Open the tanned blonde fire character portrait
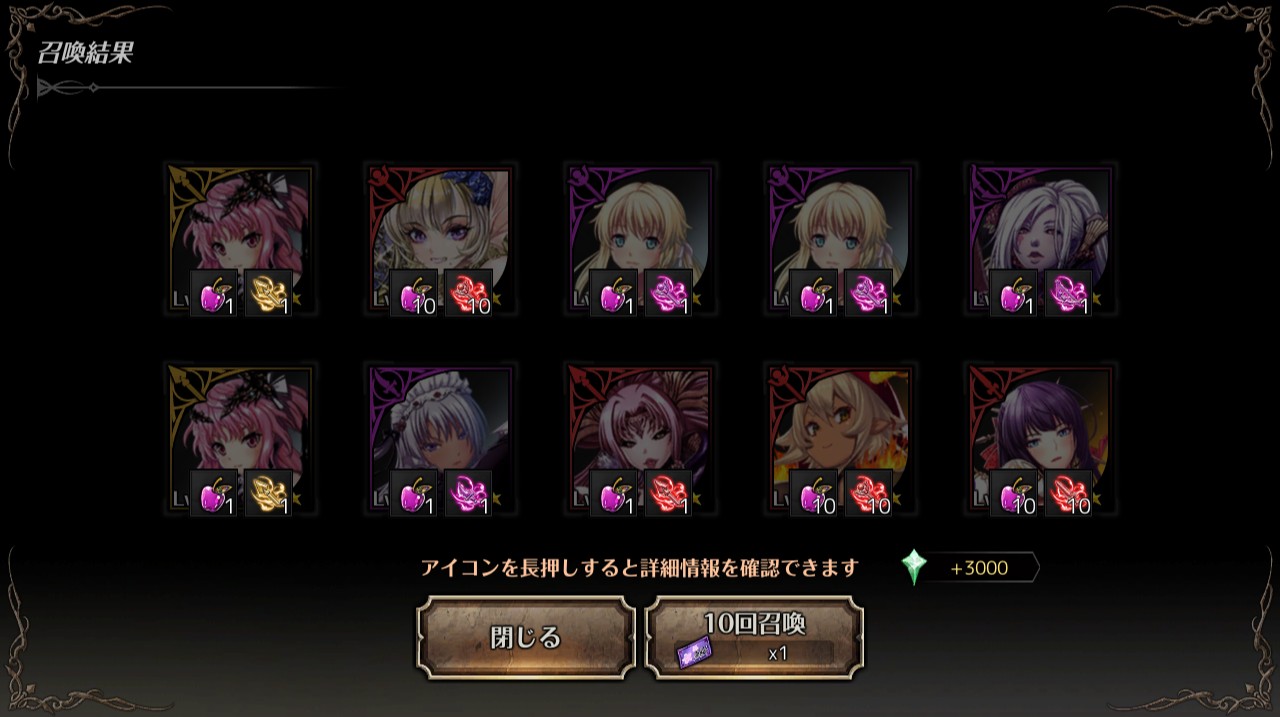The image size is (1280, 717). click(841, 439)
